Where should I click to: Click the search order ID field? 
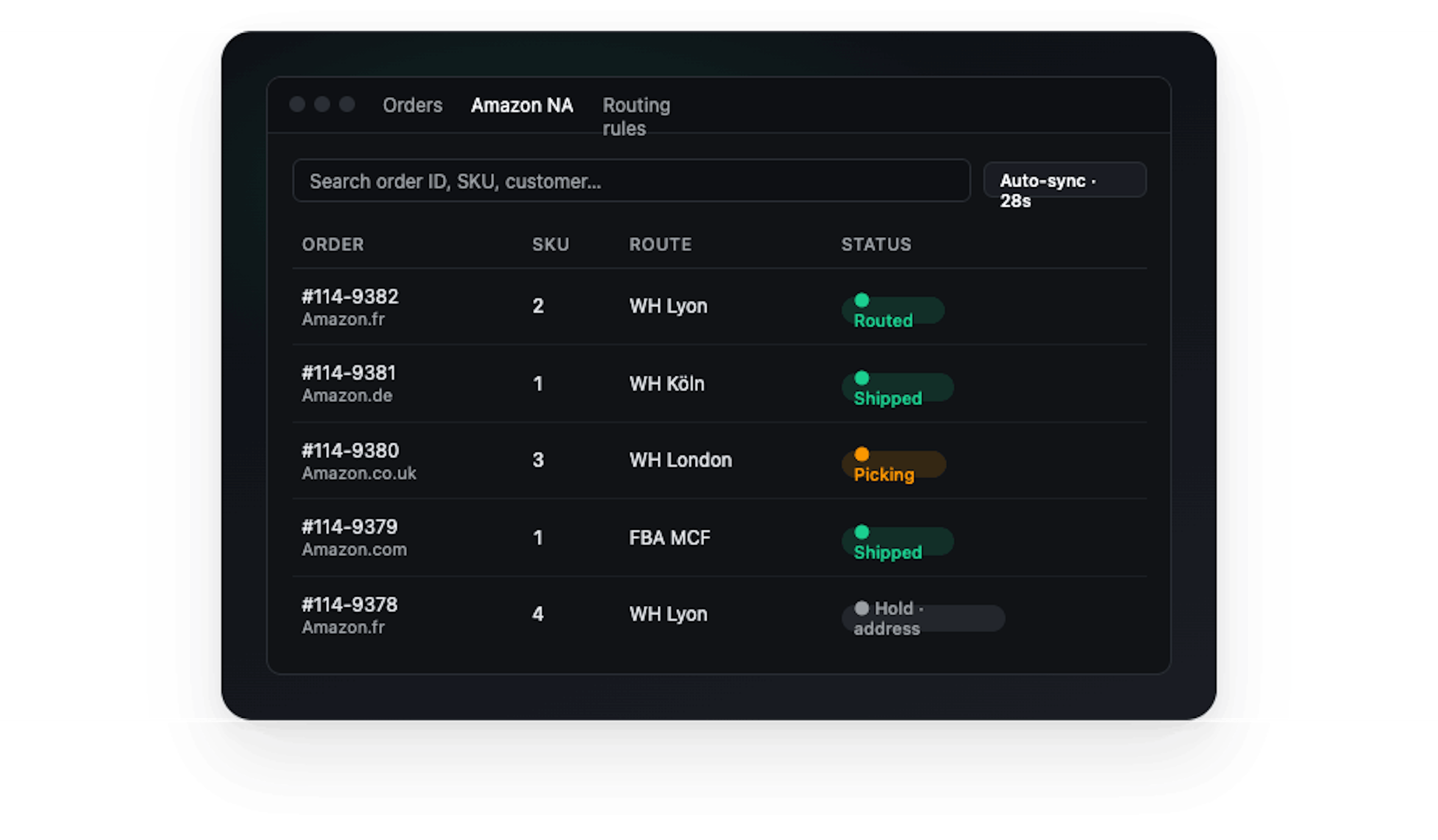[x=631, y=181]
